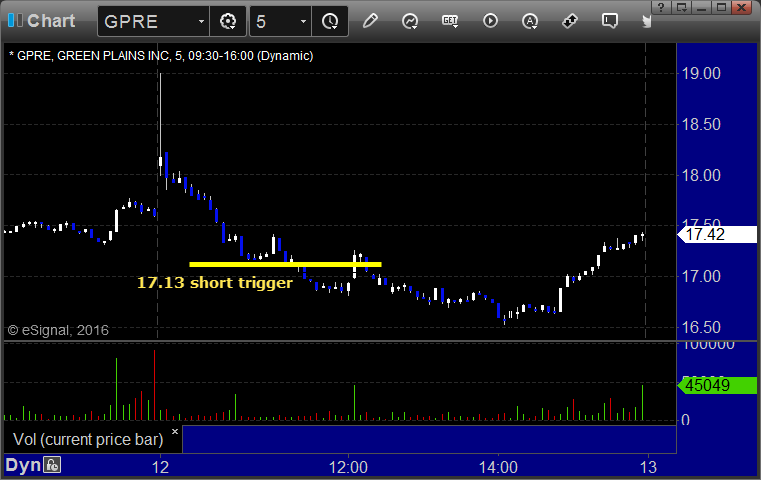The width and height of the screenshot is (761, 480).
Task: Click the help question mark button
Action: 661,7
